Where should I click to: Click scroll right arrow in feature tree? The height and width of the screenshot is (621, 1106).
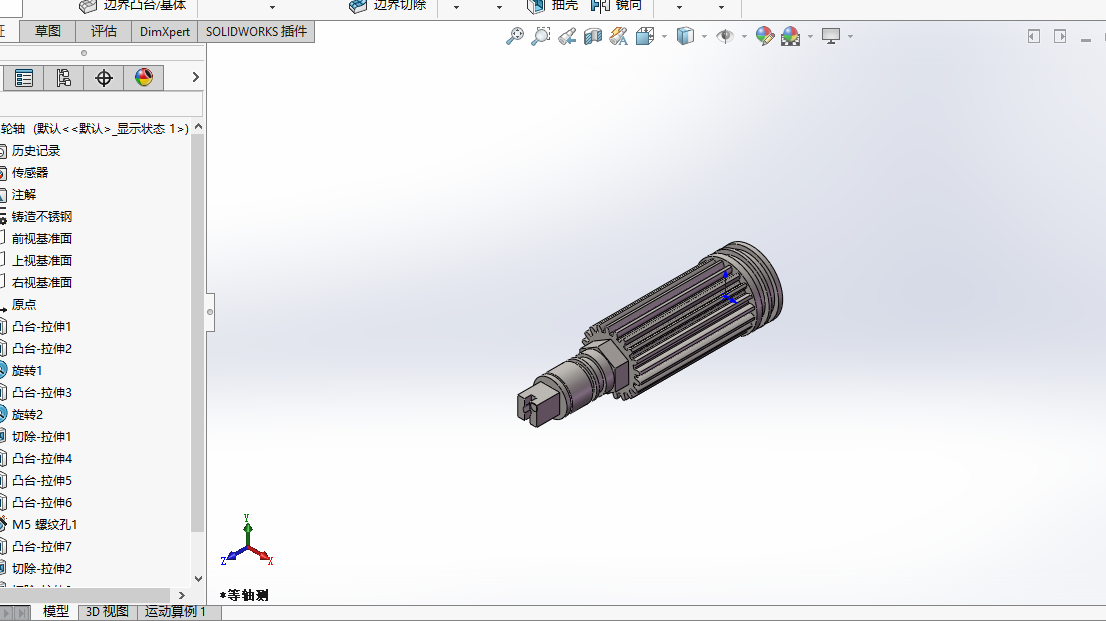click(x=181, y=596)
